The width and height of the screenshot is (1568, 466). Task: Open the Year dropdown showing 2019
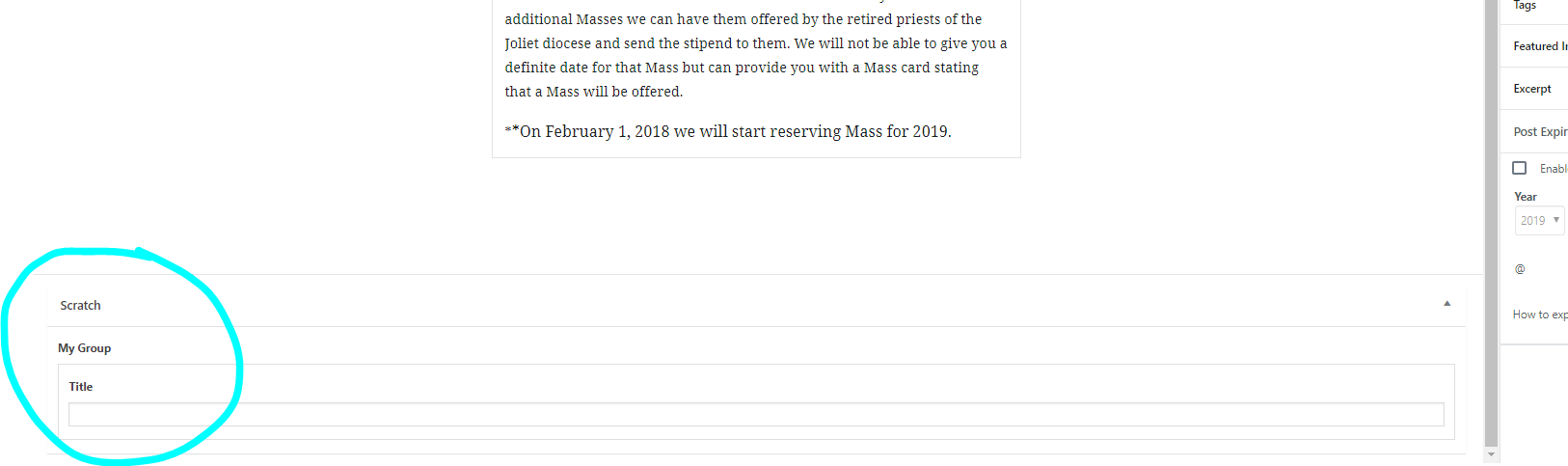coord(1539,221)
